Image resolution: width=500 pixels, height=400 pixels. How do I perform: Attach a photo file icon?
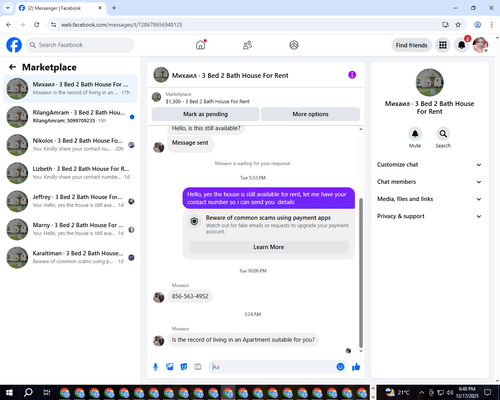click(x=170, y=367)
